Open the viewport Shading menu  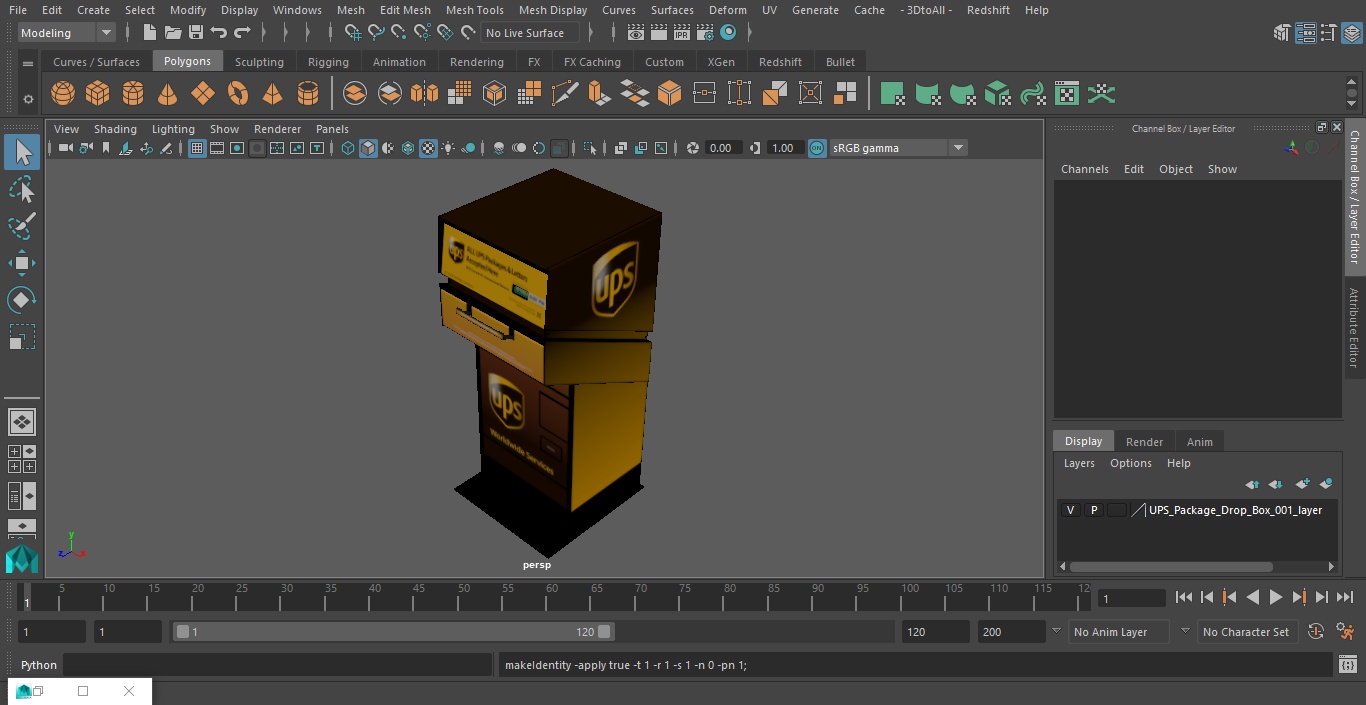pyautogui.click(x=115, y=129)
